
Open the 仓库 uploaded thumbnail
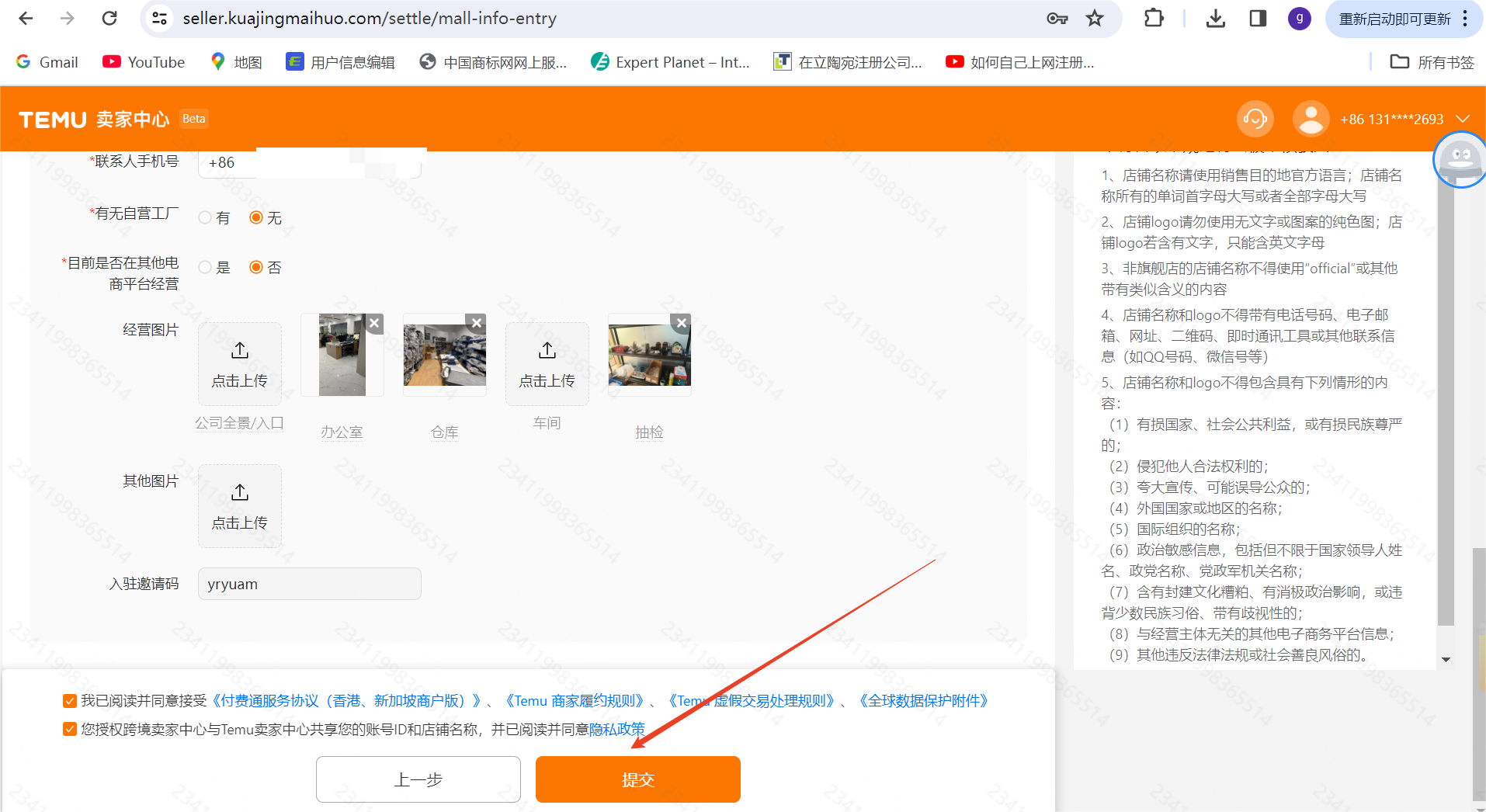point(445,355)
